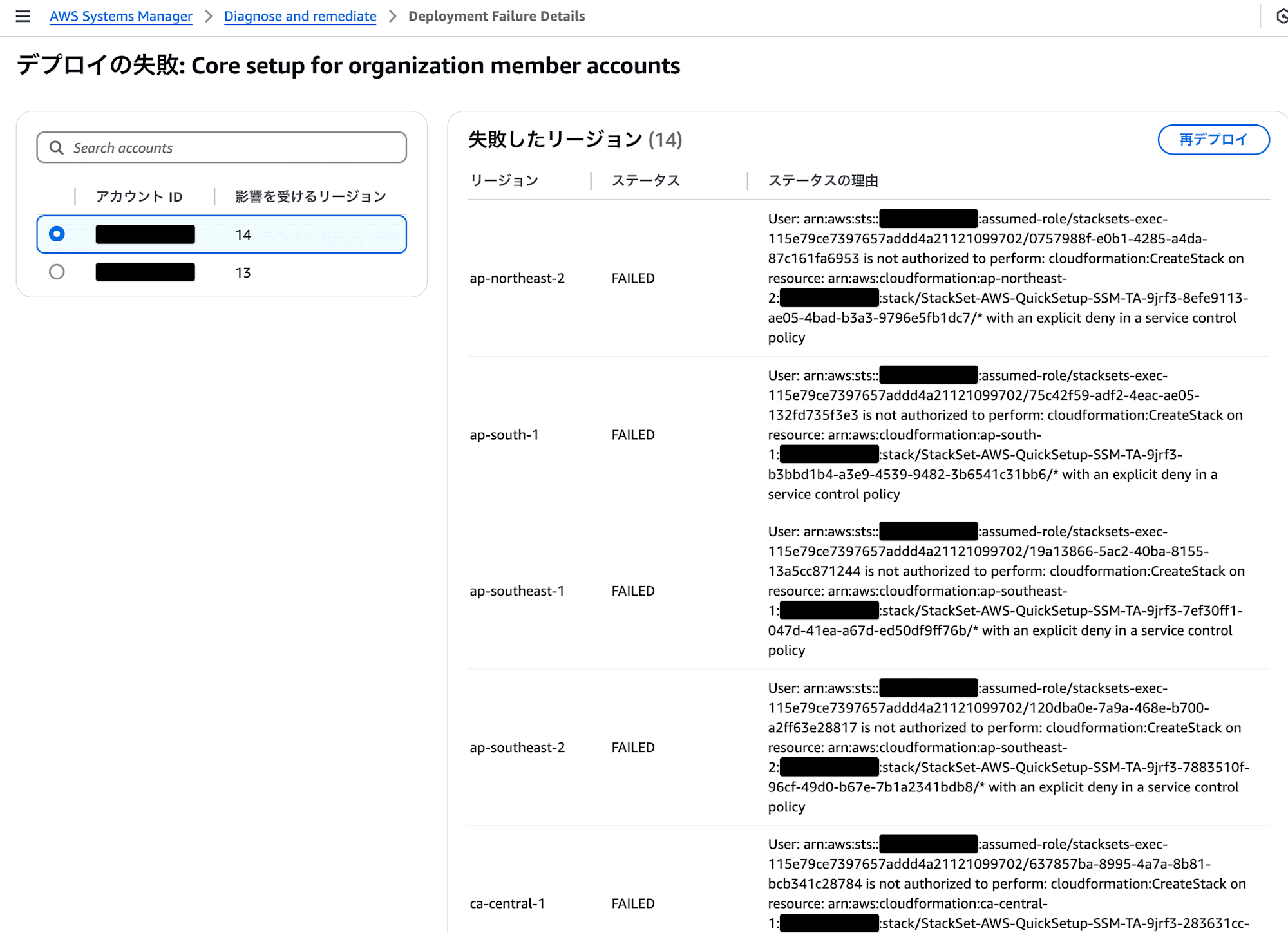
Task: Click the Diagnose and remediate breadcrumb link
Action: (x=300, y=16)
